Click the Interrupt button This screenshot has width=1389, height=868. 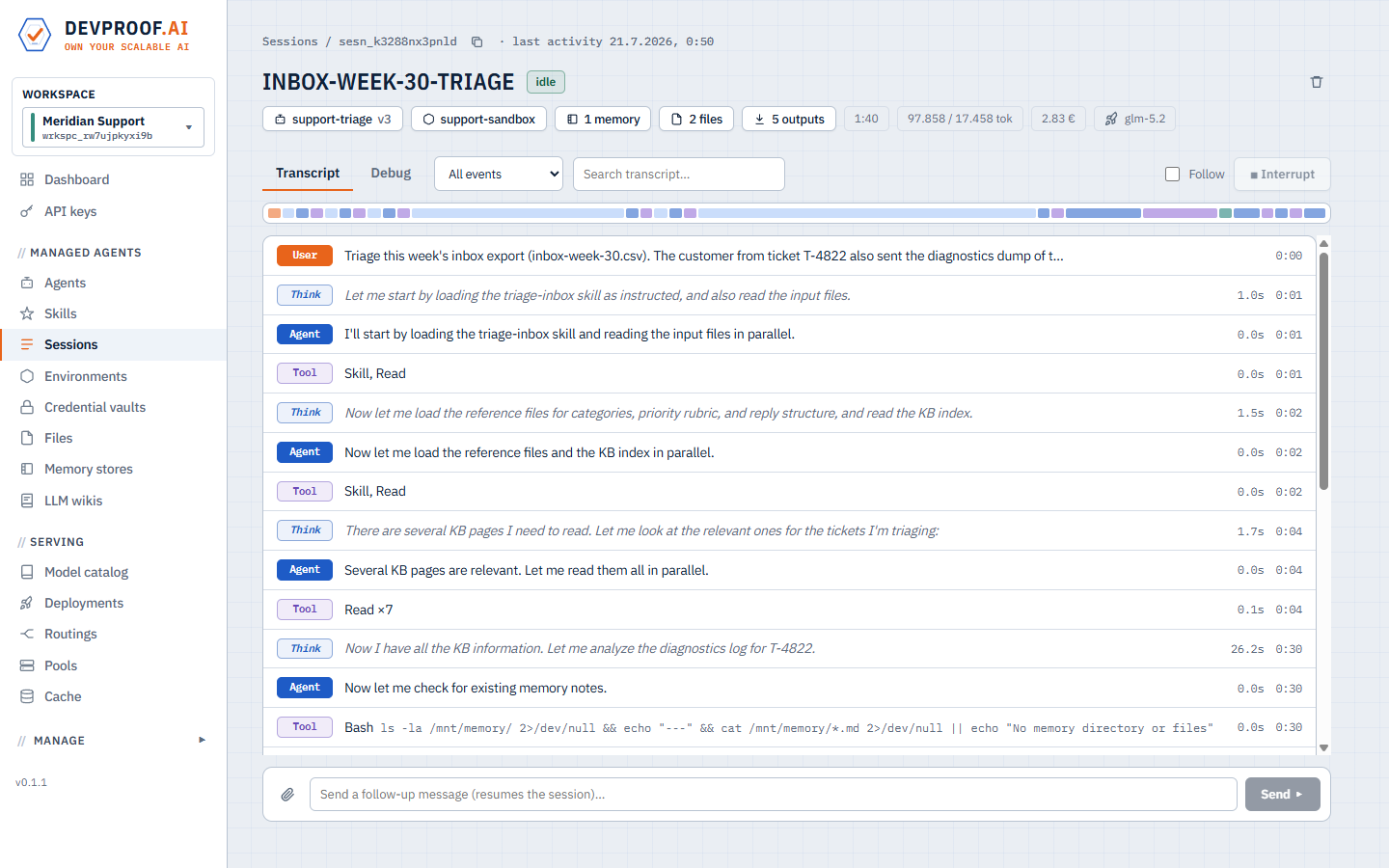[x=1282, y=175]
